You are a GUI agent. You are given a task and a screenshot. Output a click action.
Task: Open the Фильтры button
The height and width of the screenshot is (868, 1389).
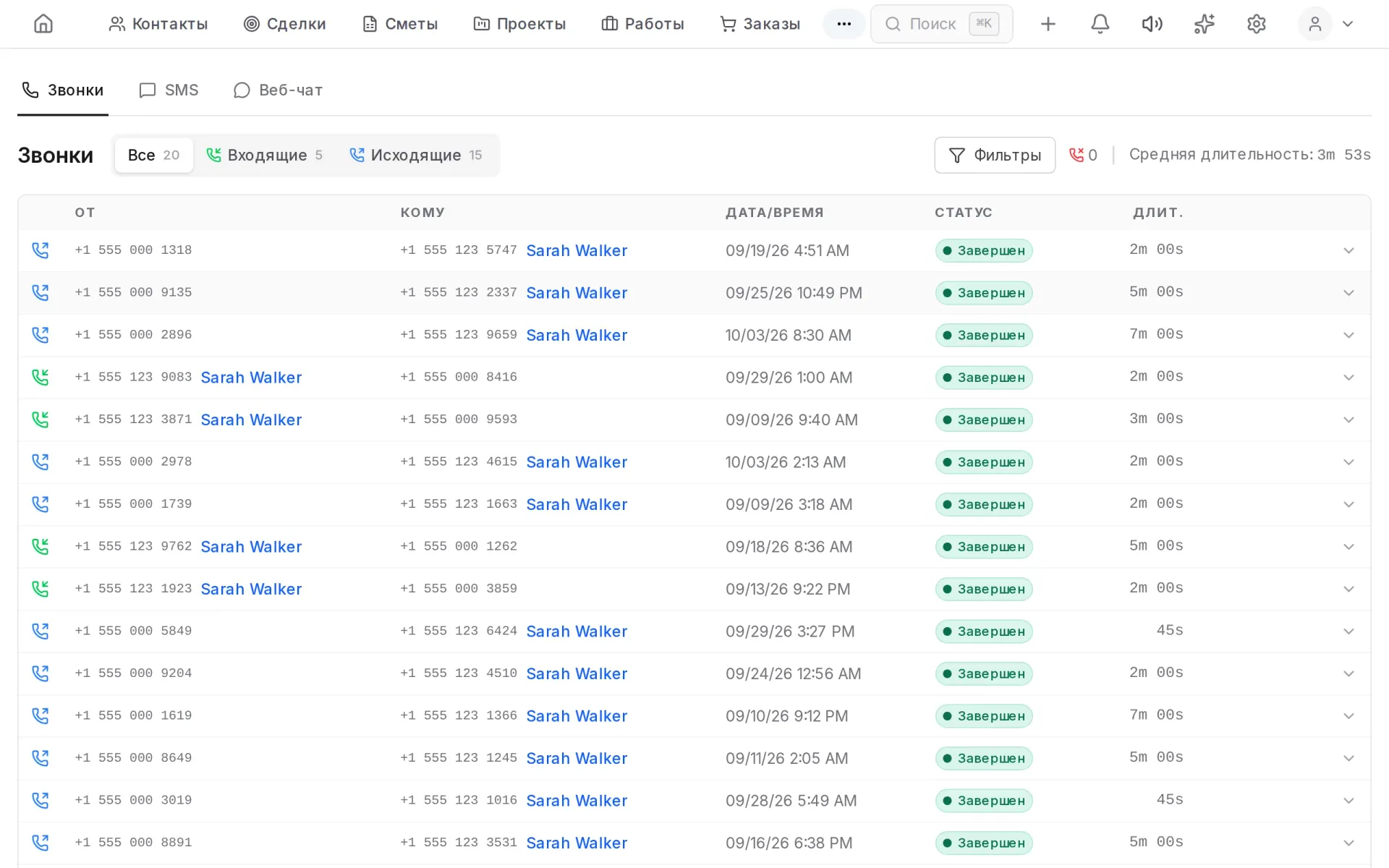coord(995,155)
